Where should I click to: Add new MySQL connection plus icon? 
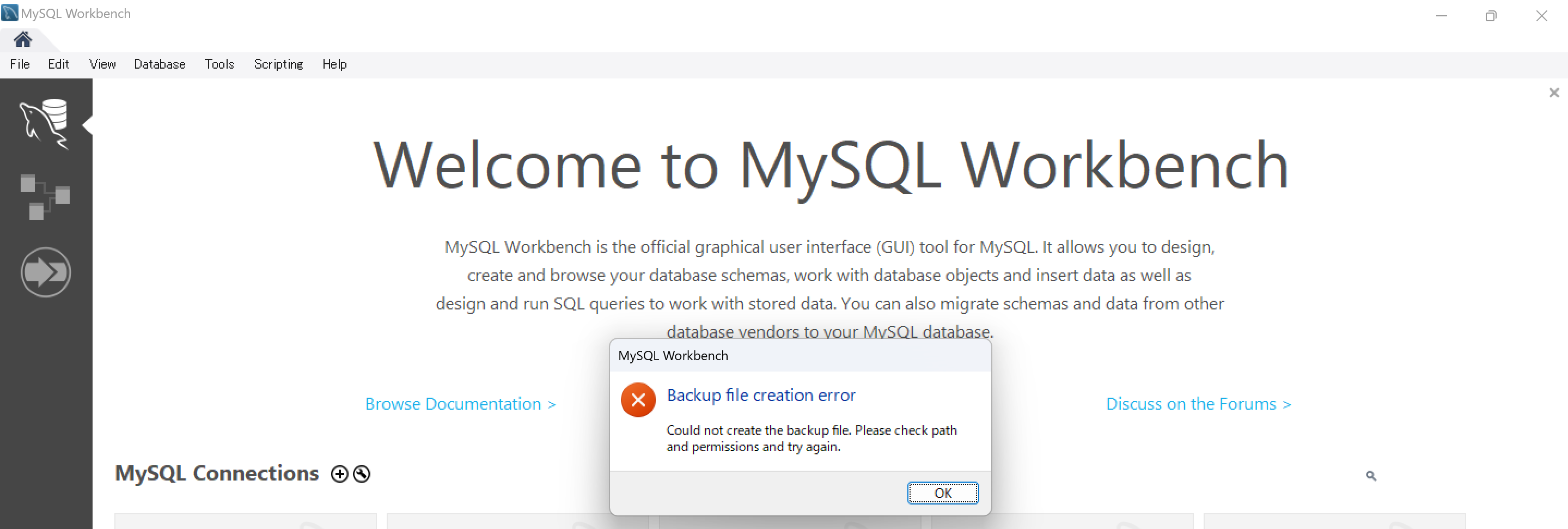340,474
